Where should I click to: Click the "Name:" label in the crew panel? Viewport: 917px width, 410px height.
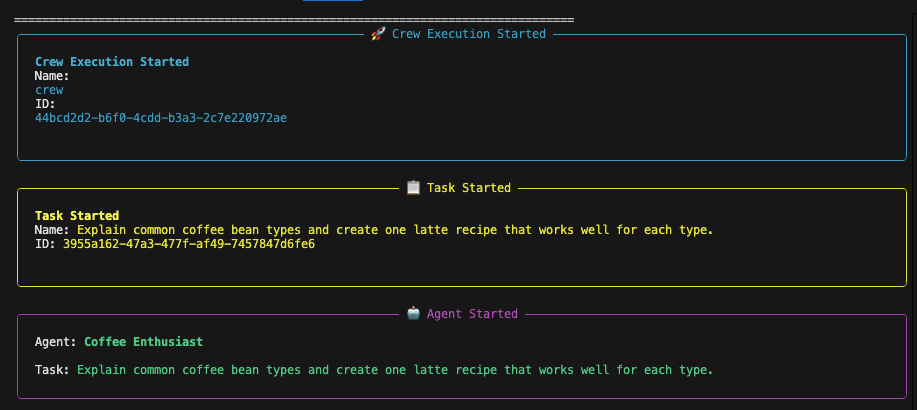pyautogui.click(x=52, y=76)
